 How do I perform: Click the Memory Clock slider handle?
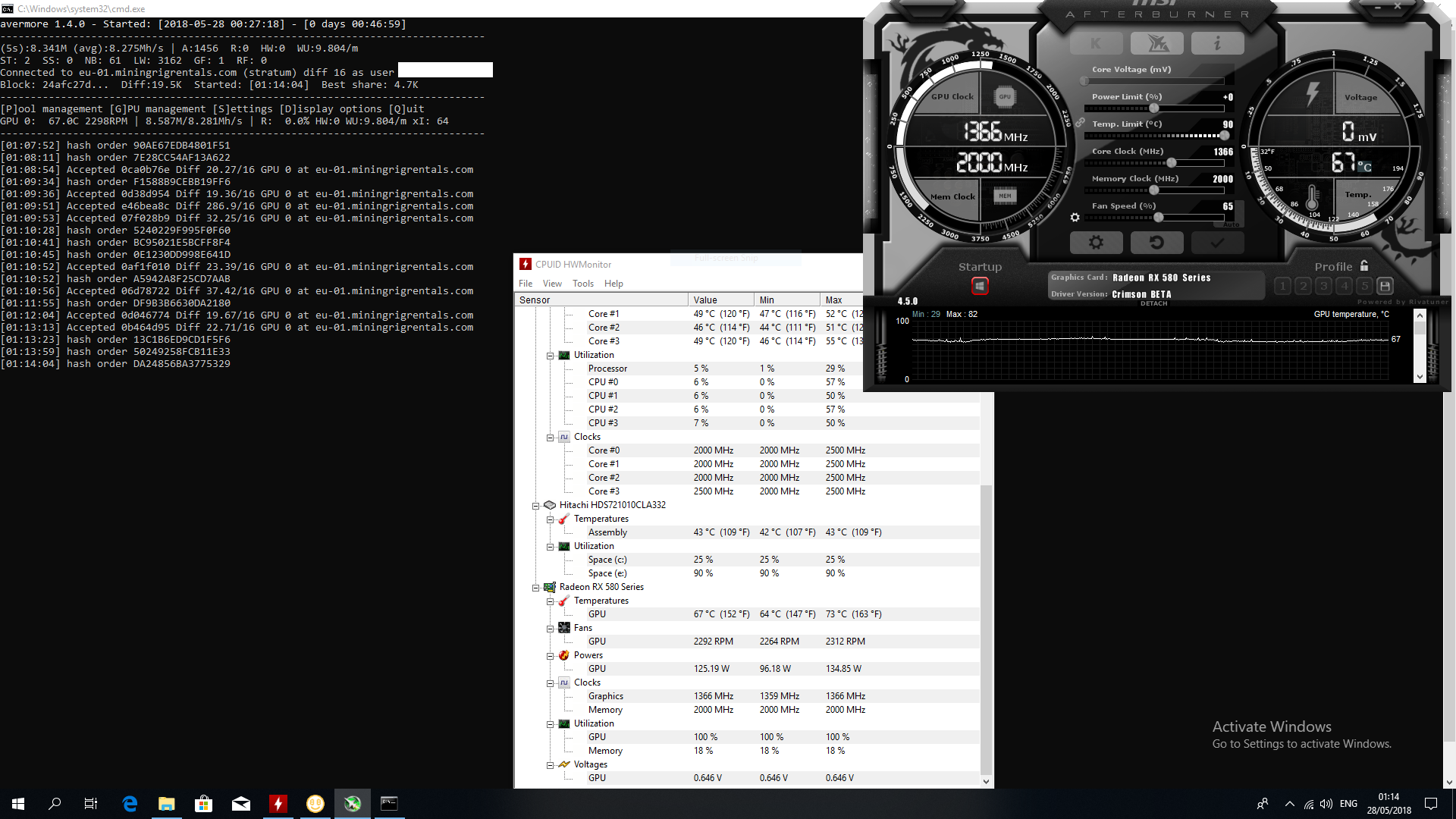pos(1154,190)
